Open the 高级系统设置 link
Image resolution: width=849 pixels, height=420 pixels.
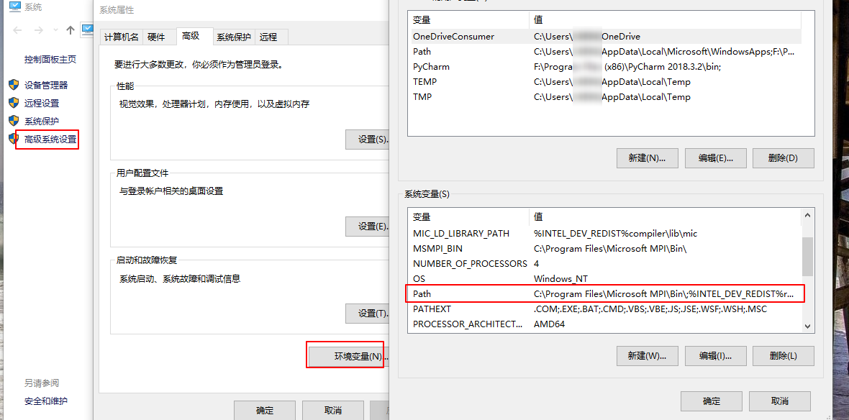[x=50, y=140]
